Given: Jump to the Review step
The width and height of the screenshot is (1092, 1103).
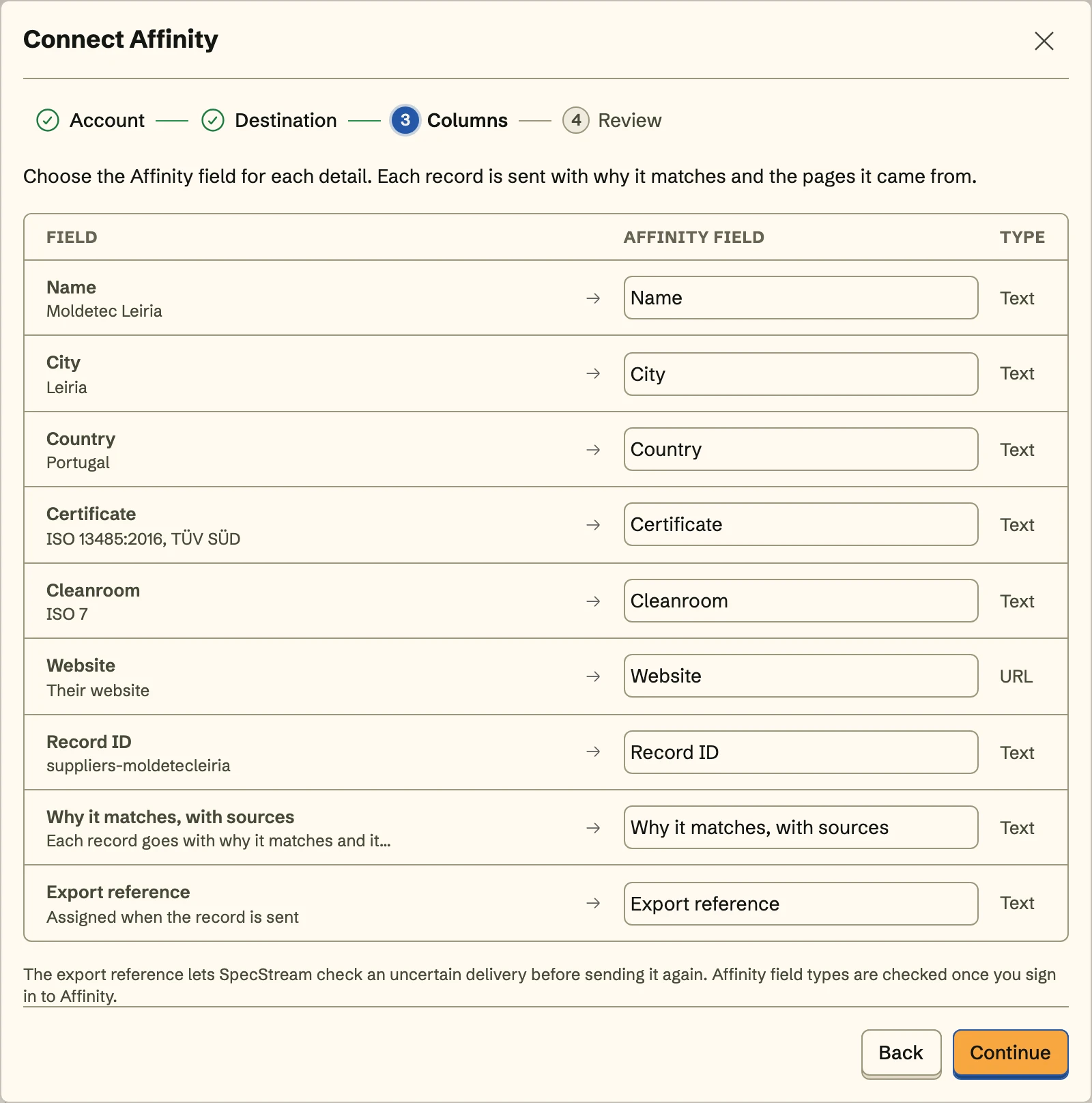Looking at the screenshot, I should 630,120.
